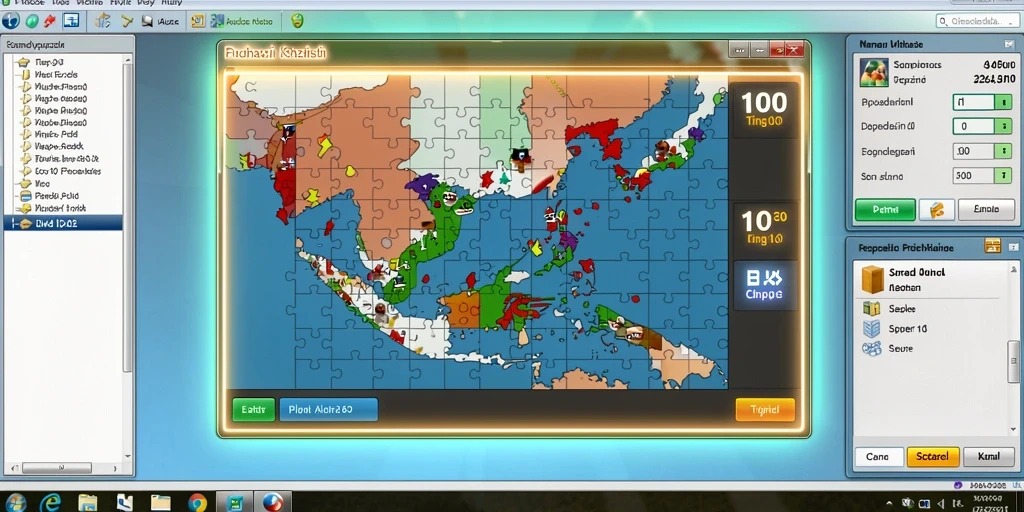Screen dimensions: 1024x512
Task: Select the Spper 10 list item icon
Action: pos(871,328)
